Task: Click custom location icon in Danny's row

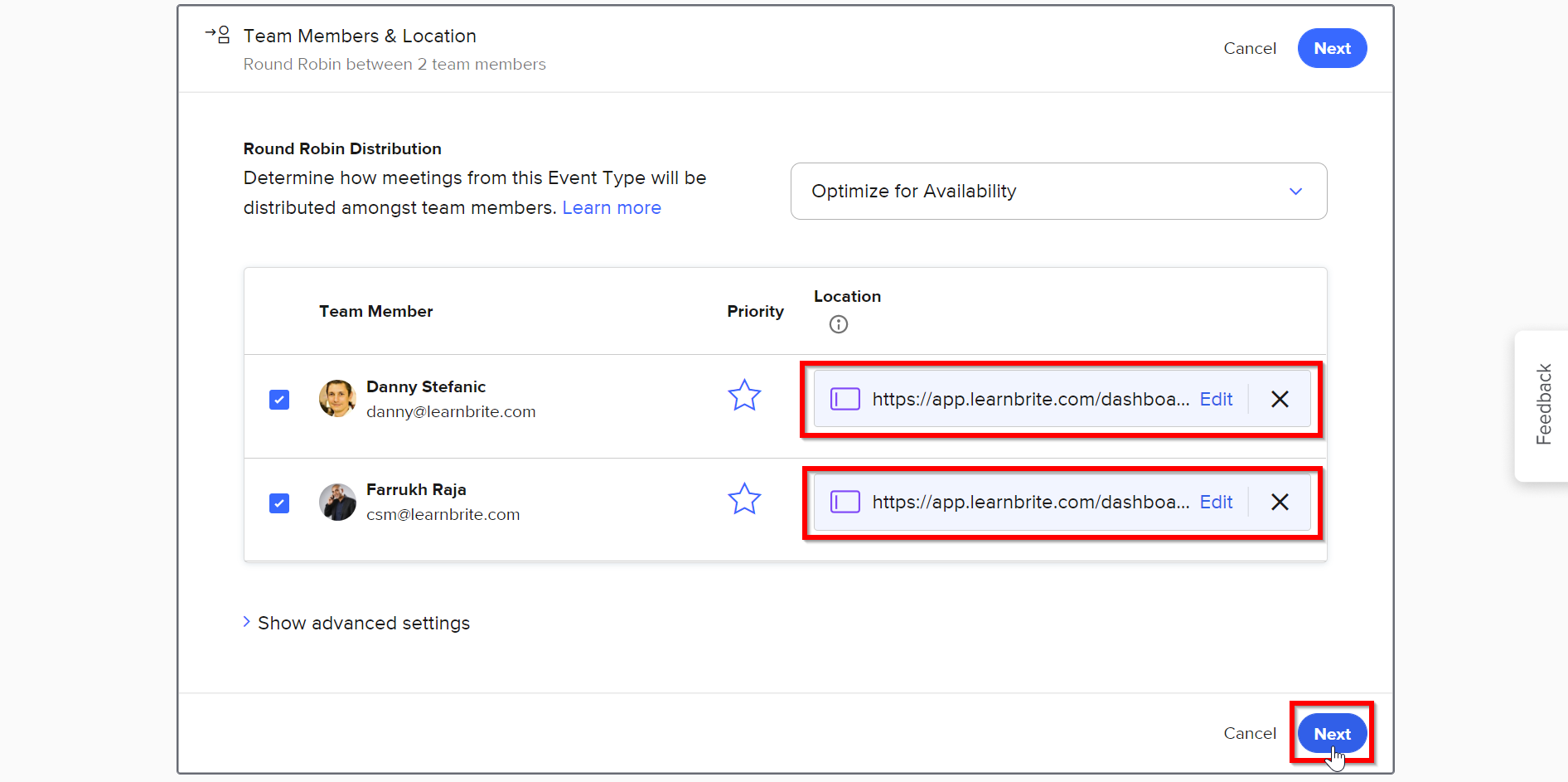Action: point(845,400)
